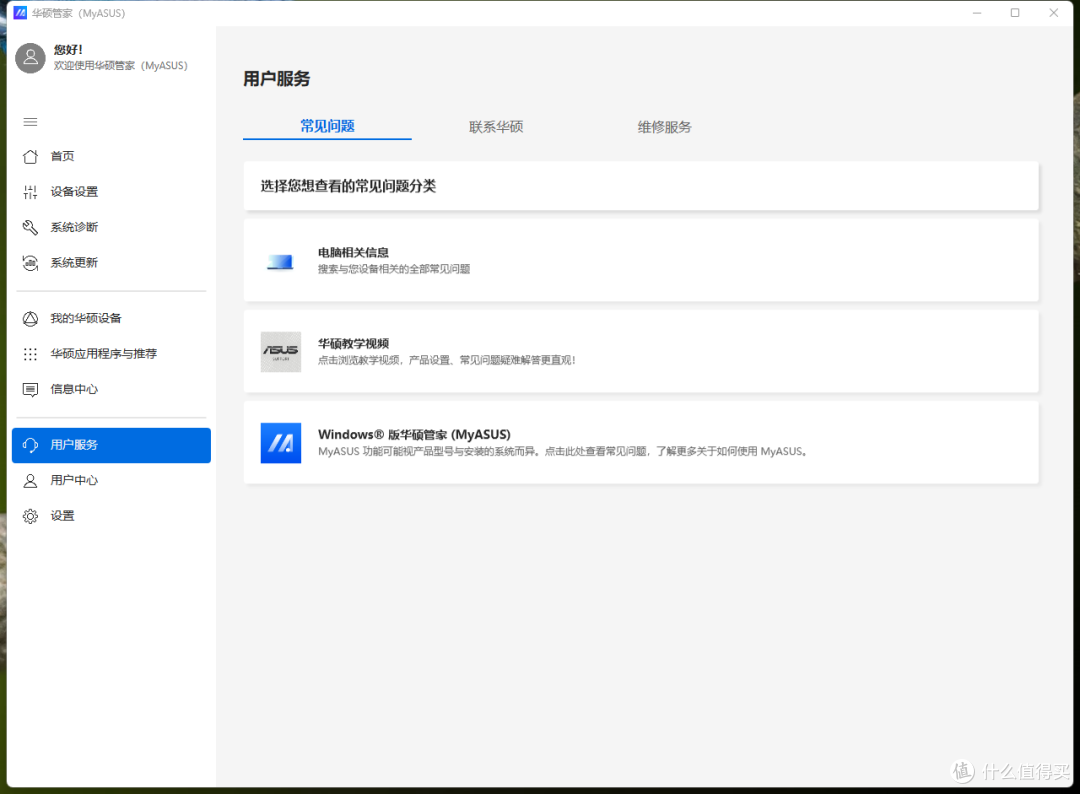Click the icon beside 我的华硕设备
The height and width of the screenshot is (794, 1080).
[x=30, y=319]
